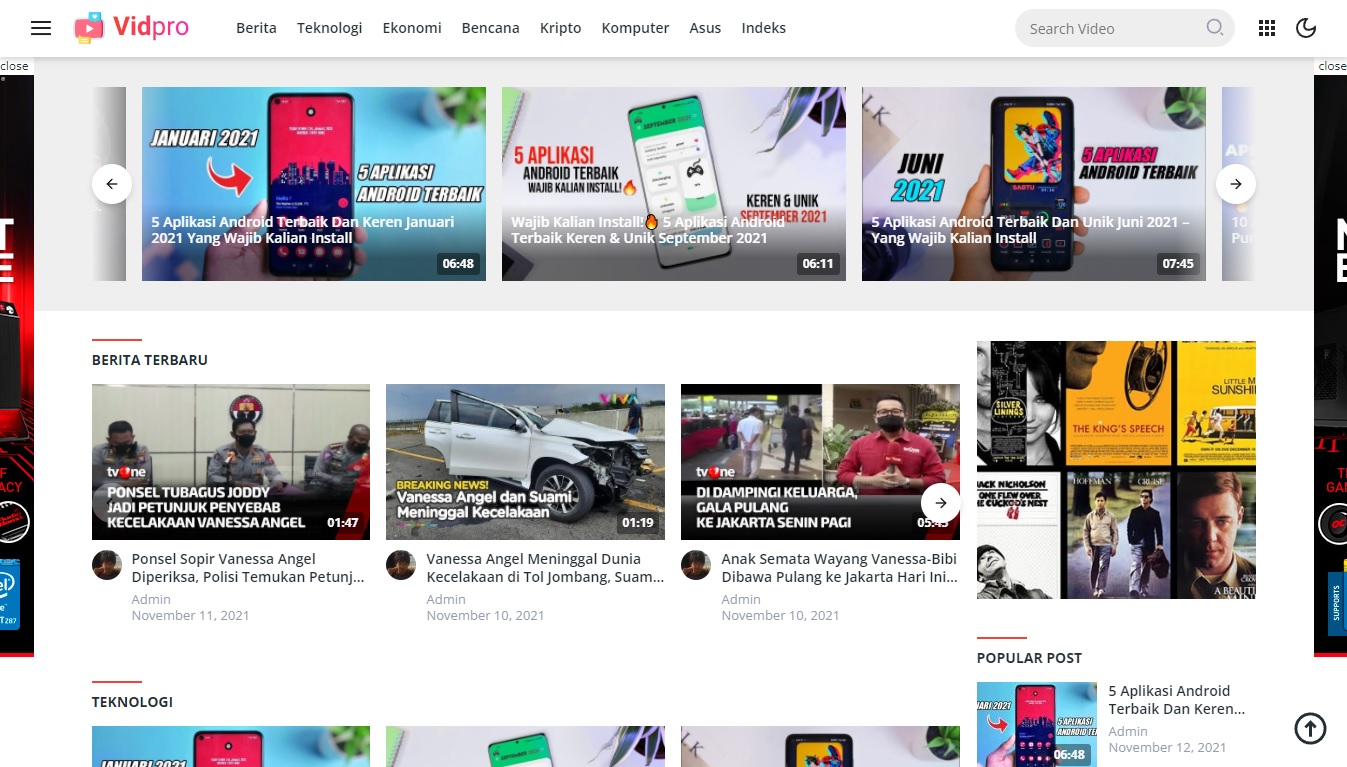This screenshot has height=767, width=1347.
Task: Click the BERITA TERBARU section heading
Action: click(150, 360)
